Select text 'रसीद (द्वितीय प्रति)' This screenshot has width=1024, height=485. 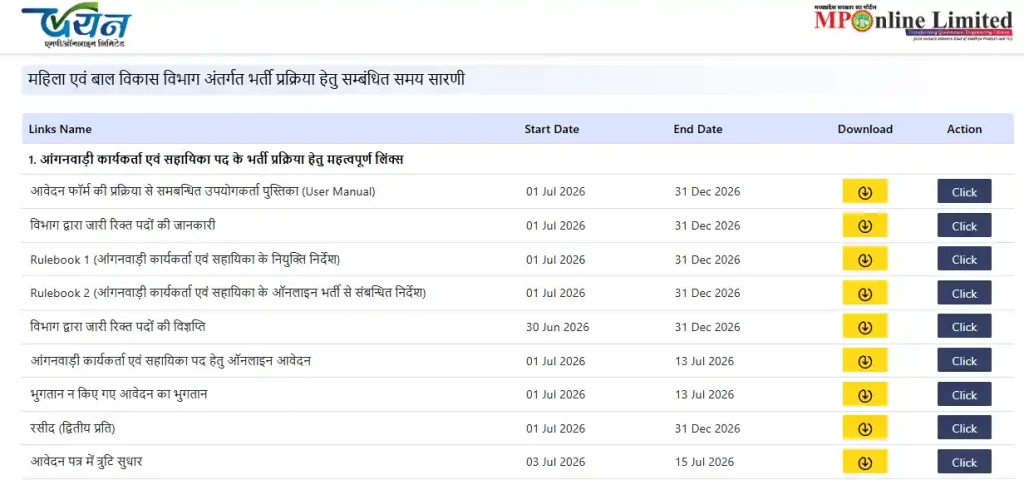coord(73,428)
